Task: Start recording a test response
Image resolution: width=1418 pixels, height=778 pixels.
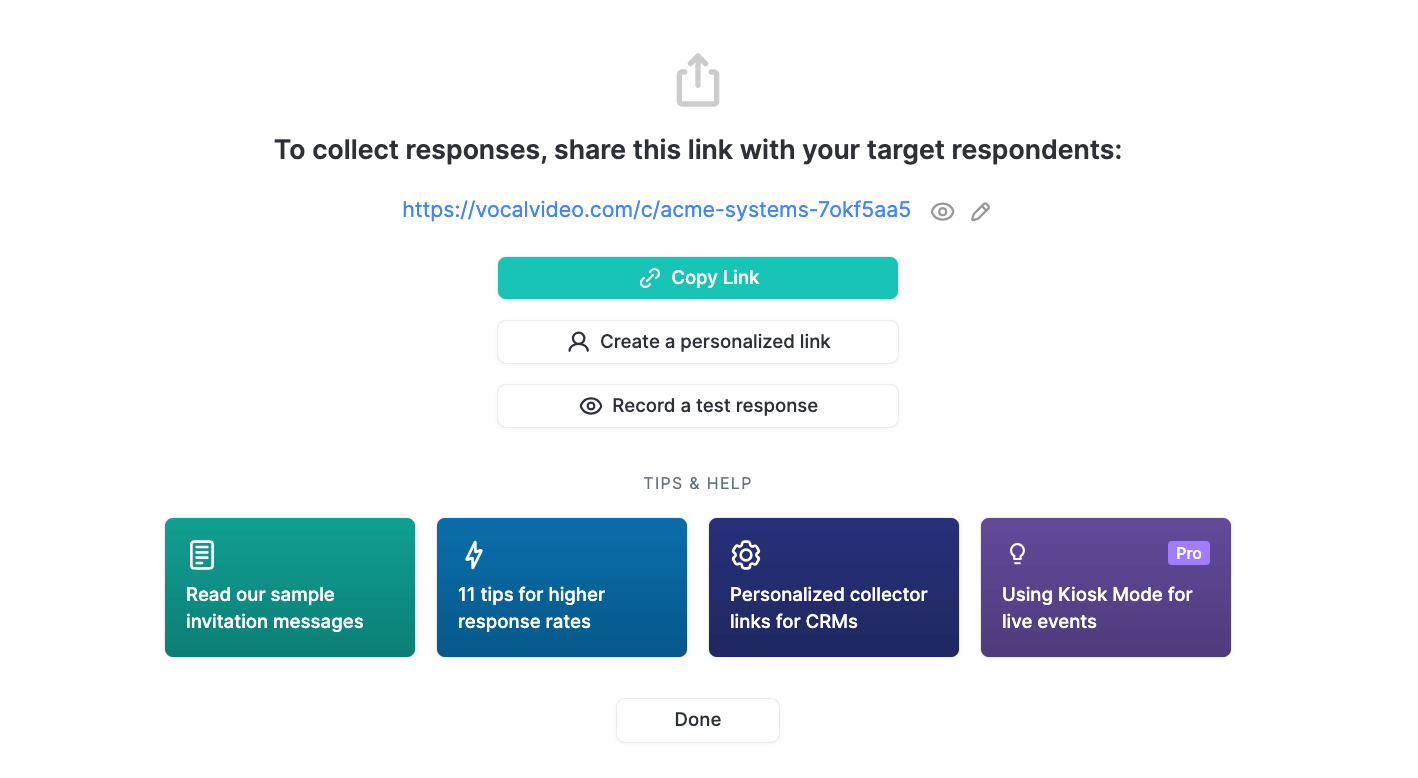Action: coord(697,405)
